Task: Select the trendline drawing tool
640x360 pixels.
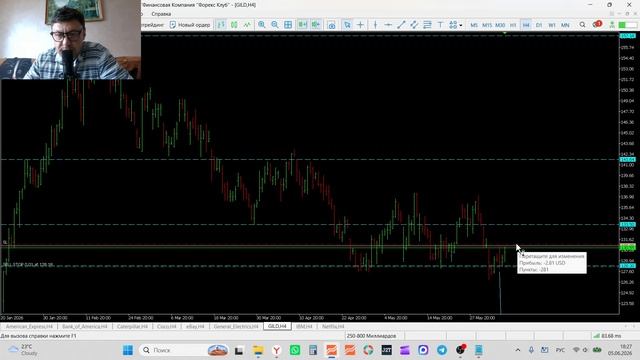Action: point(401,25)
